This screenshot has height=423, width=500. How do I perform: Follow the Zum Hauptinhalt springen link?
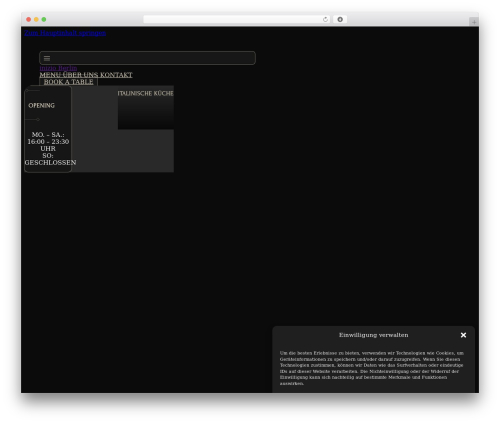click(65, 33)
